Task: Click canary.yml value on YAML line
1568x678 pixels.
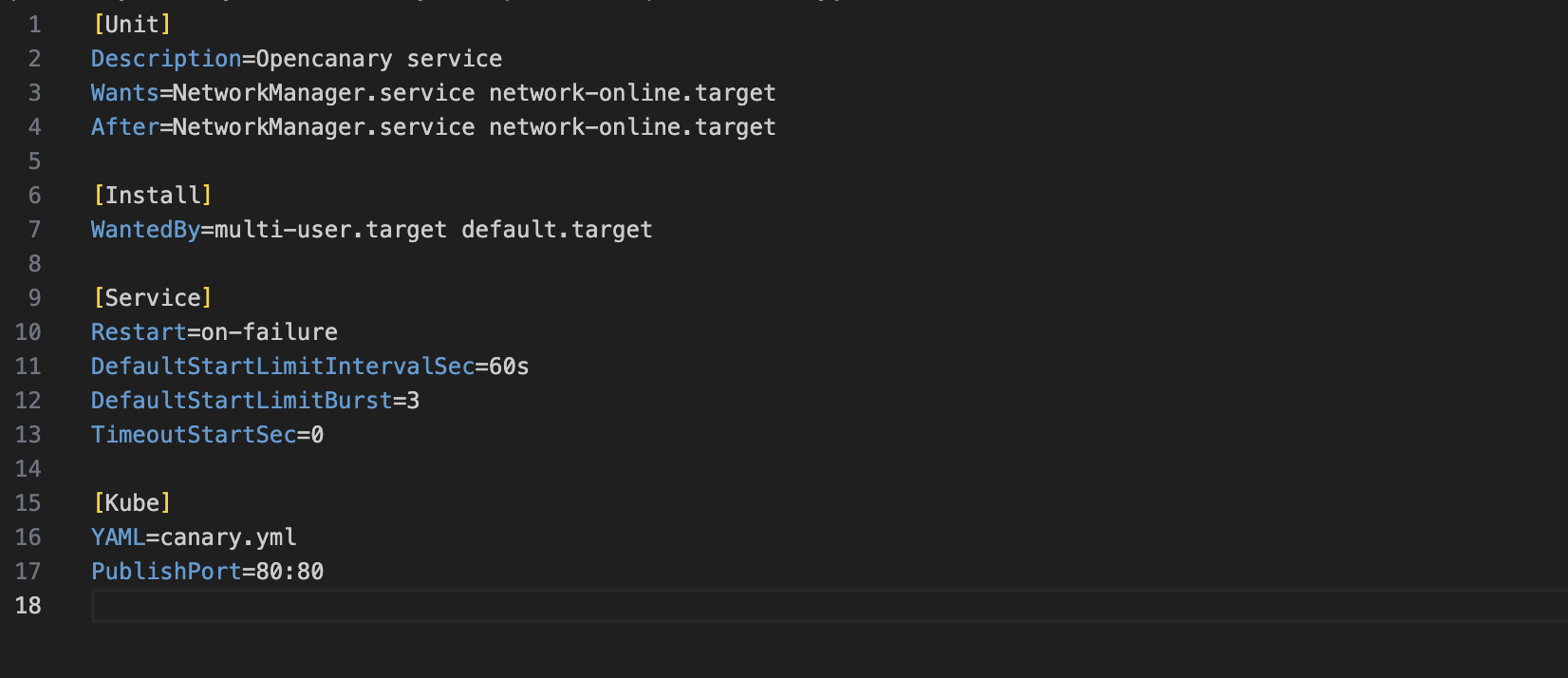Action: pos(228,537)
